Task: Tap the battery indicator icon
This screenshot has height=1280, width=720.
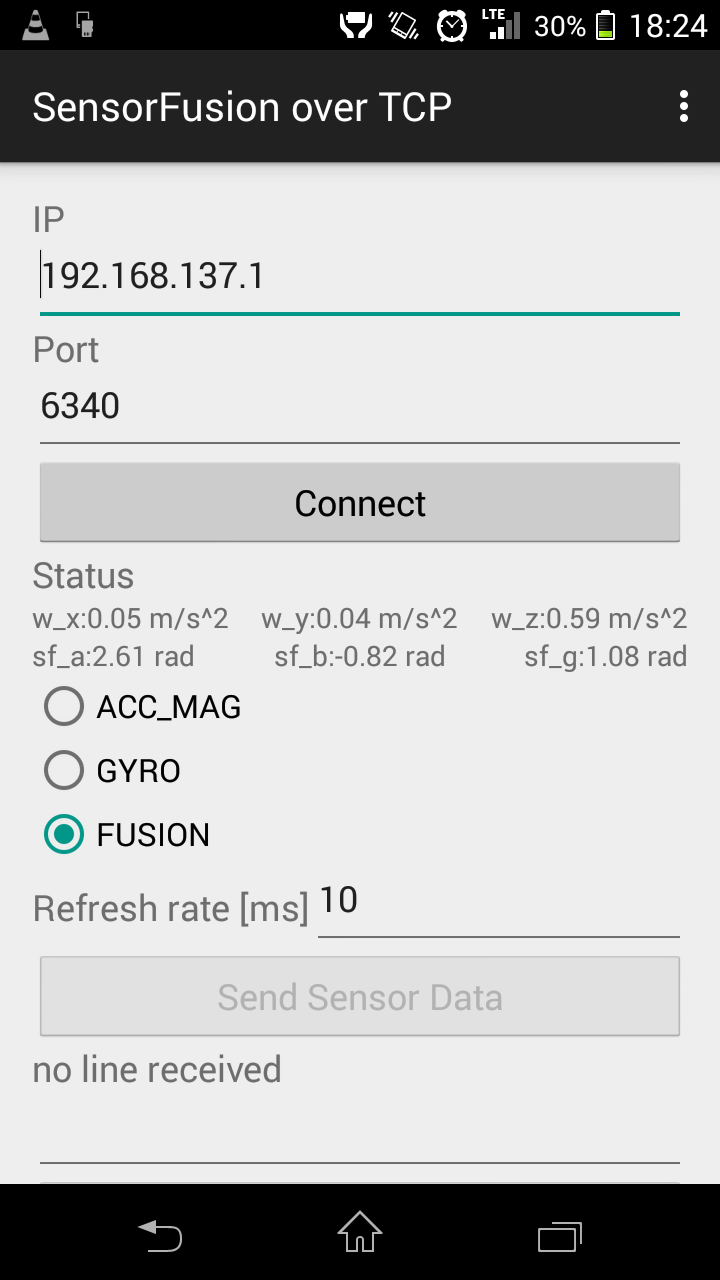Action: (605, 25)
